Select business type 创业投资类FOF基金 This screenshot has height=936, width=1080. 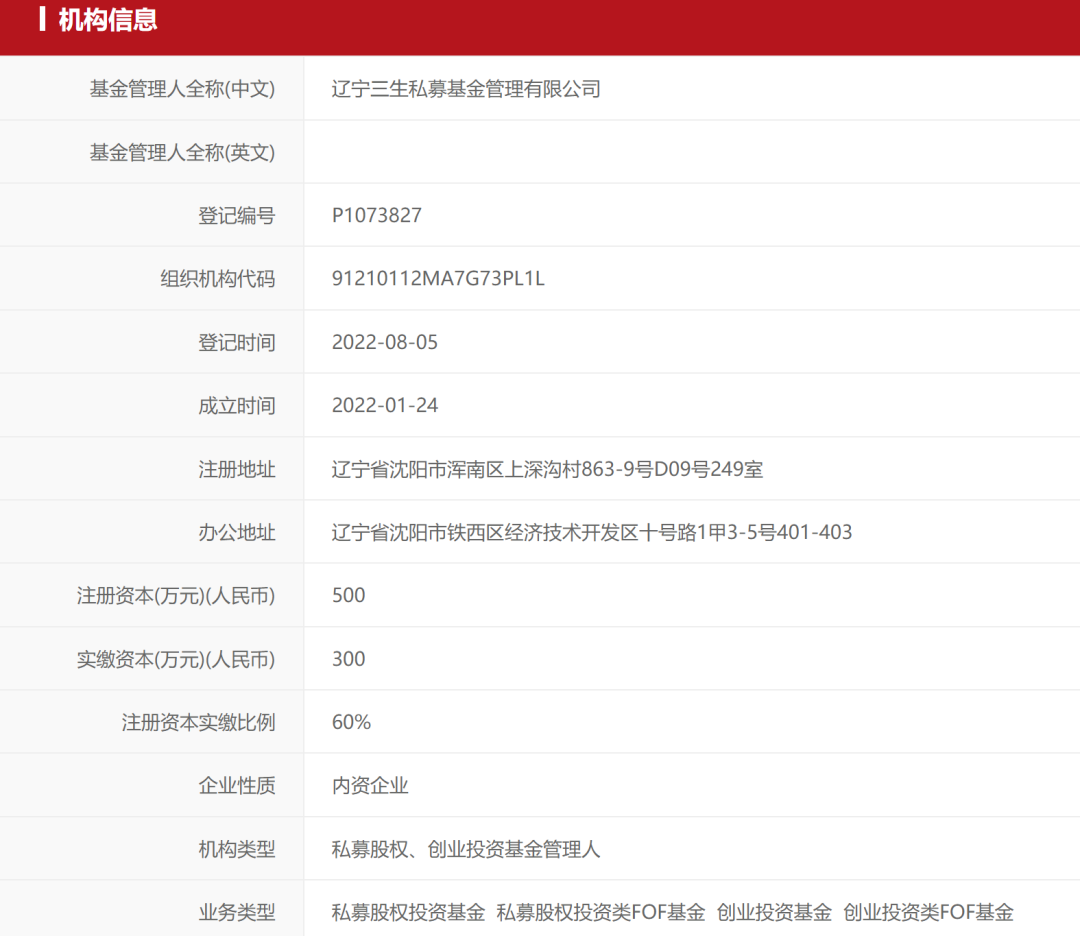[928, 913]
